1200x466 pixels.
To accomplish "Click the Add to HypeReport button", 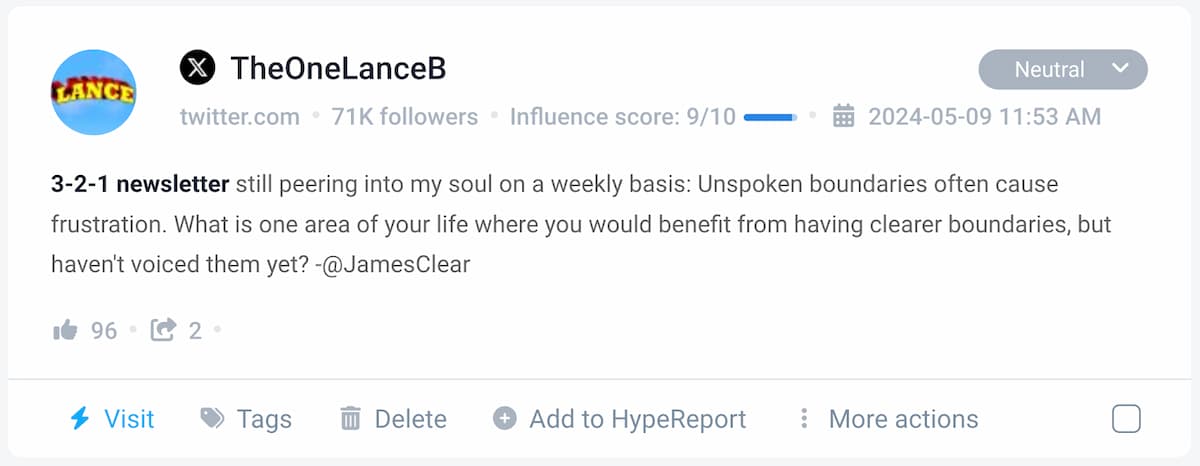I will (637, 418).
